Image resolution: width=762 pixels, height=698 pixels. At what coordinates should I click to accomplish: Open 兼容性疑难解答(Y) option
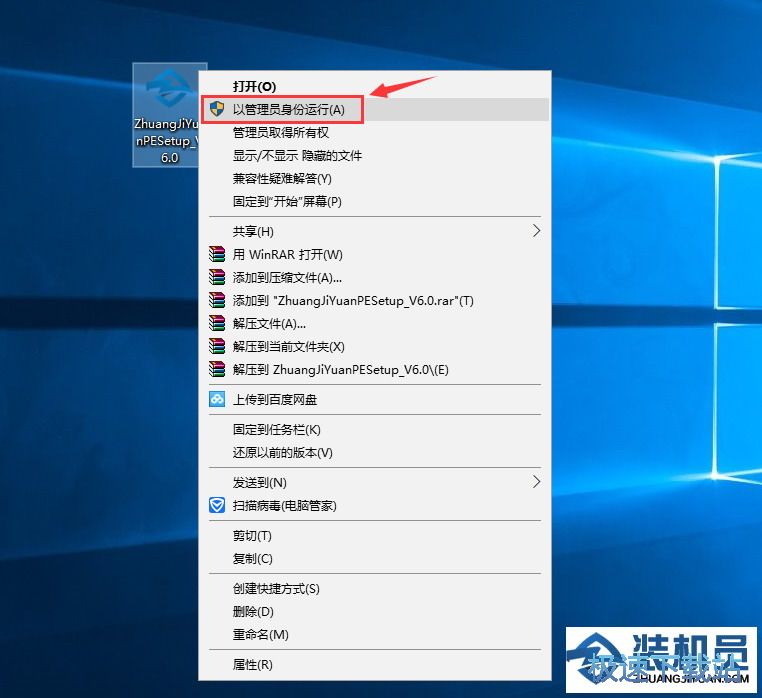(x=374, y=178)
